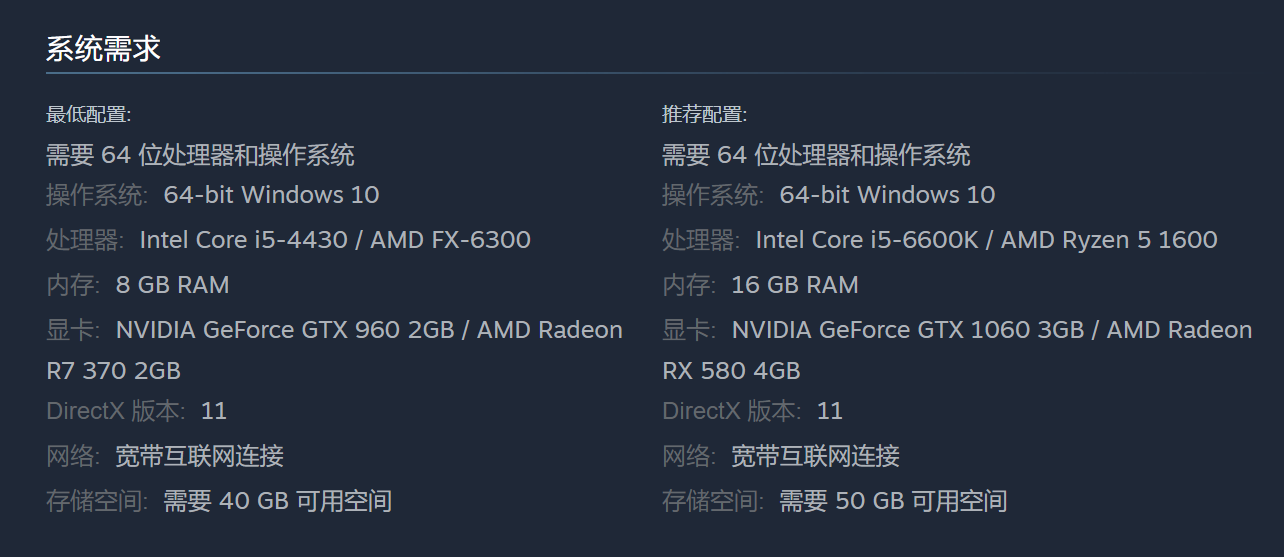The width and height of the screenshot is (1284, 557).
Task: Click 64-bit Windows 10 under 最低配置
Action: [271, 195]
